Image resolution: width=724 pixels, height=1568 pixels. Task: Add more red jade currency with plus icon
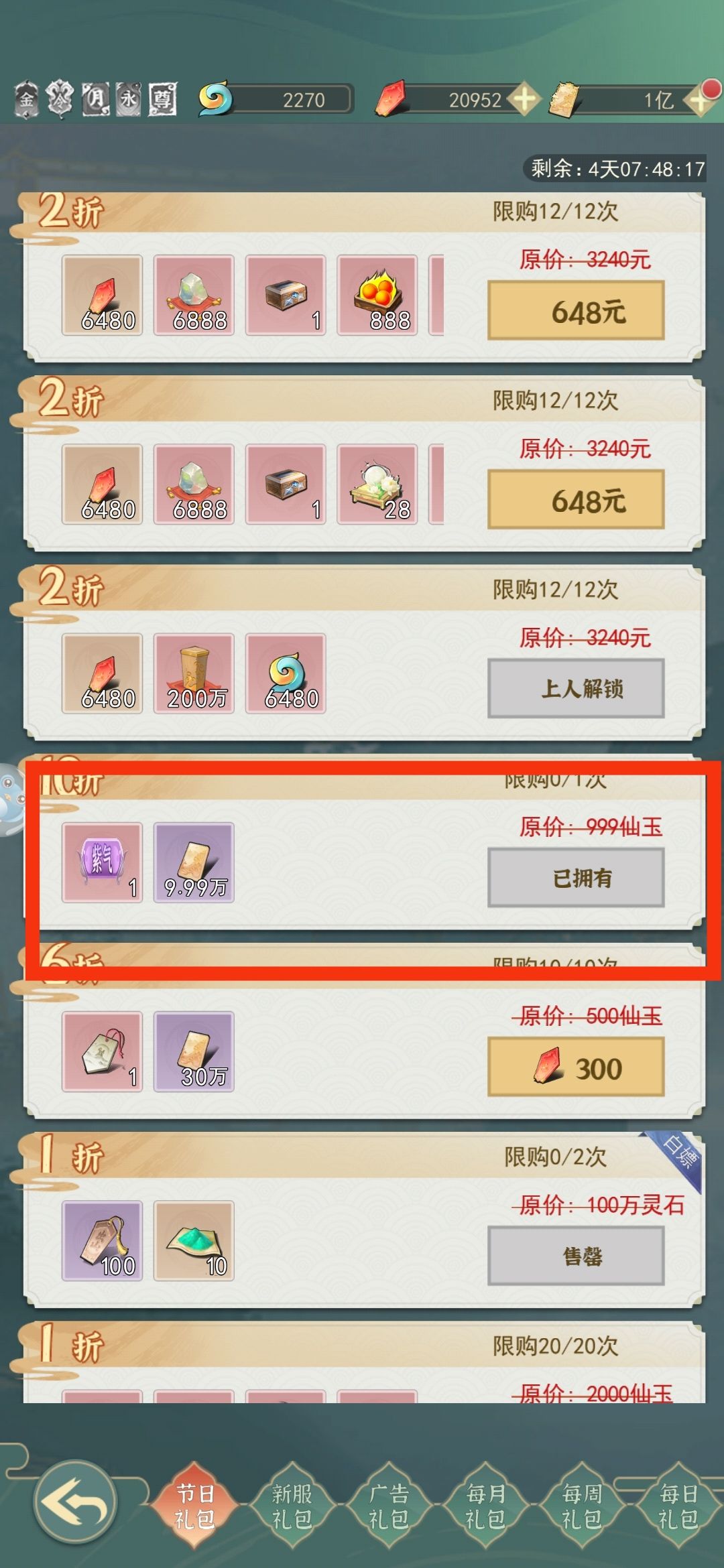click(x=524, y=100)
